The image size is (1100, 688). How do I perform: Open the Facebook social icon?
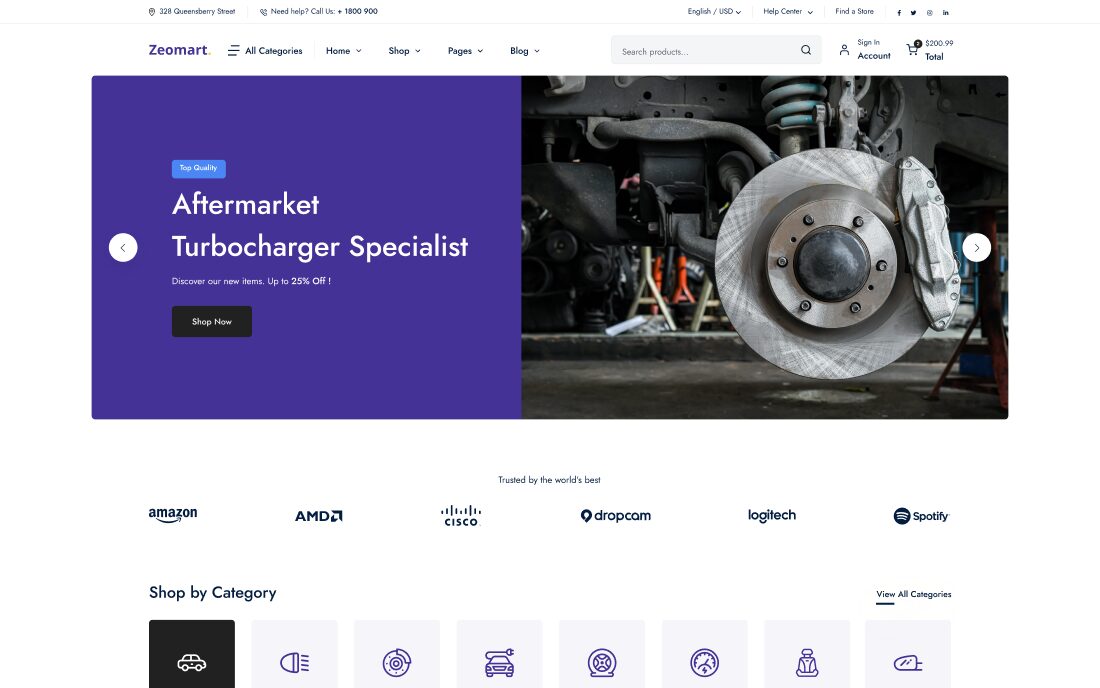coord(899,13)
